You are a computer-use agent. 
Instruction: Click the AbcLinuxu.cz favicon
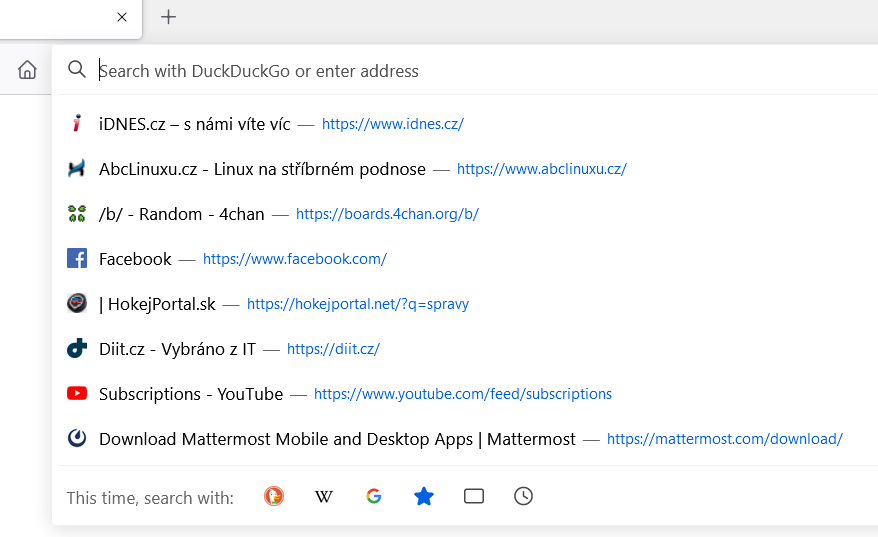pos(77,169)
